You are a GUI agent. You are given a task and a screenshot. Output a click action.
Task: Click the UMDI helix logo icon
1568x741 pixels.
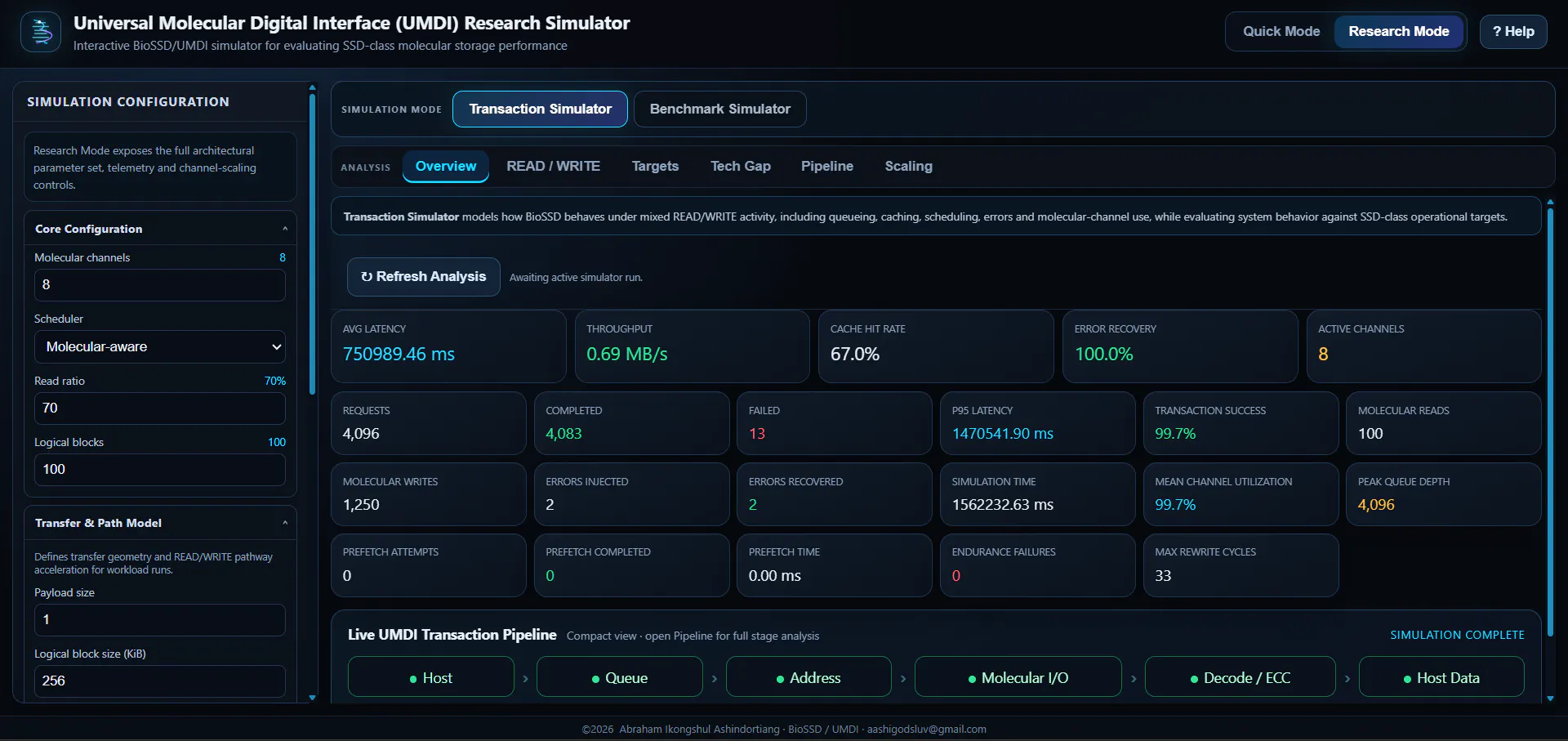pyautogui.click(x=41, y=32)
